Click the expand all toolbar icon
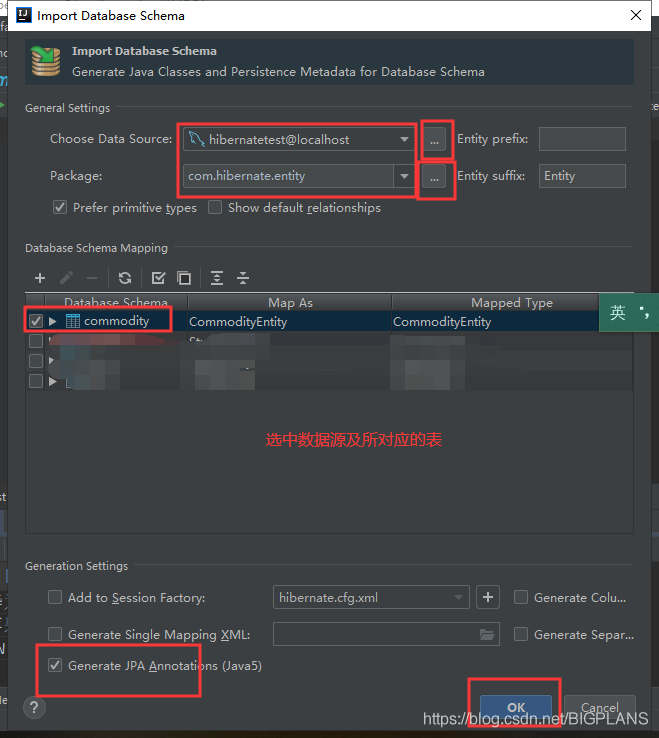 [x=217, y=278]
